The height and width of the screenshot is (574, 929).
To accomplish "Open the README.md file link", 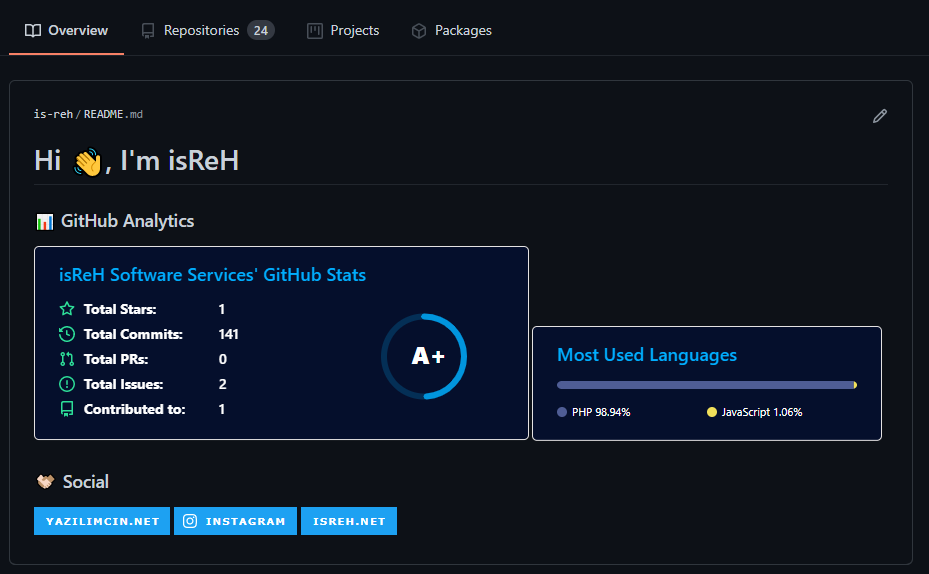I will pyautogui.click(x=113, y=114).
